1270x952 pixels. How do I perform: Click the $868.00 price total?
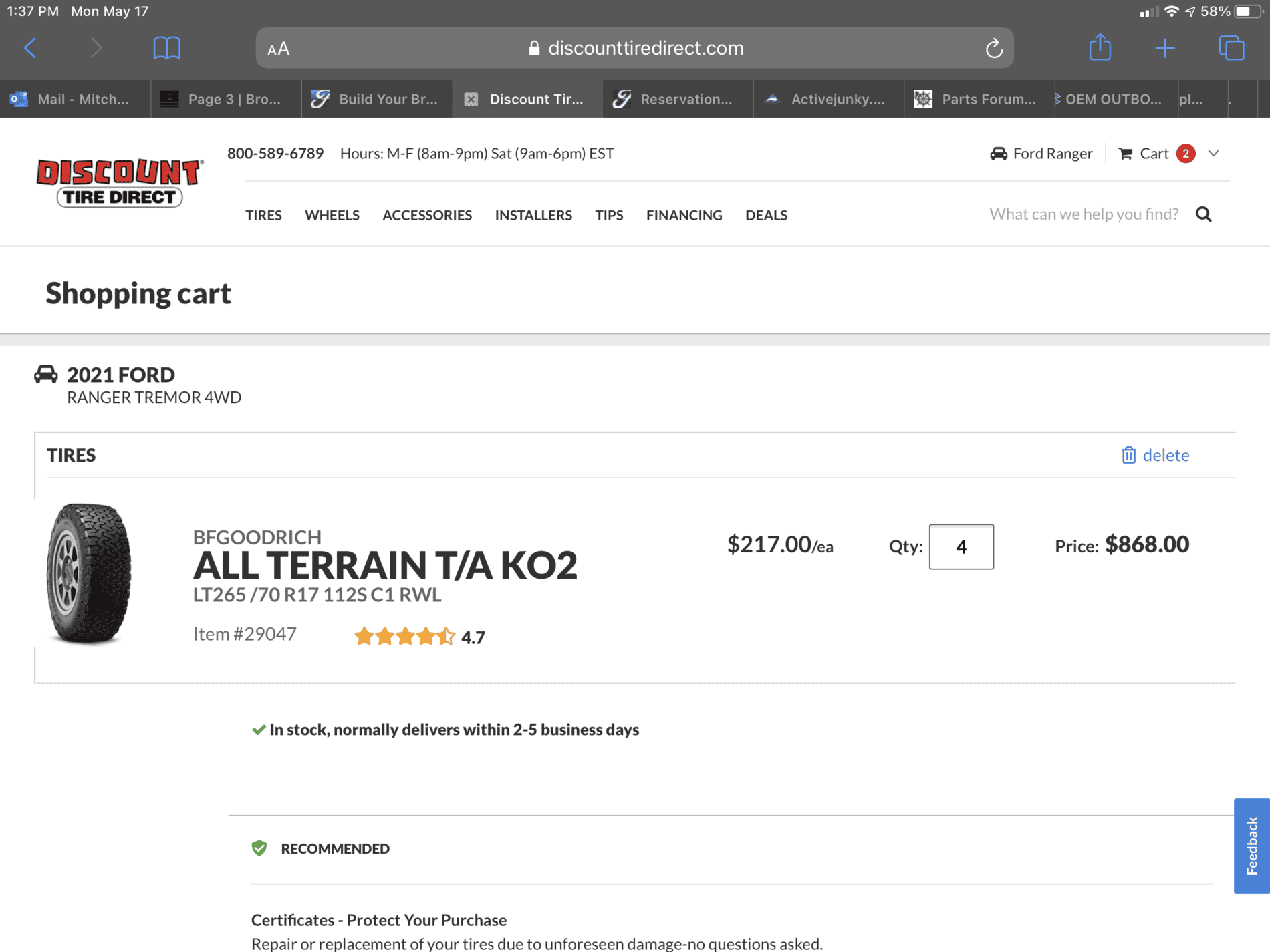click(1146, 544)
